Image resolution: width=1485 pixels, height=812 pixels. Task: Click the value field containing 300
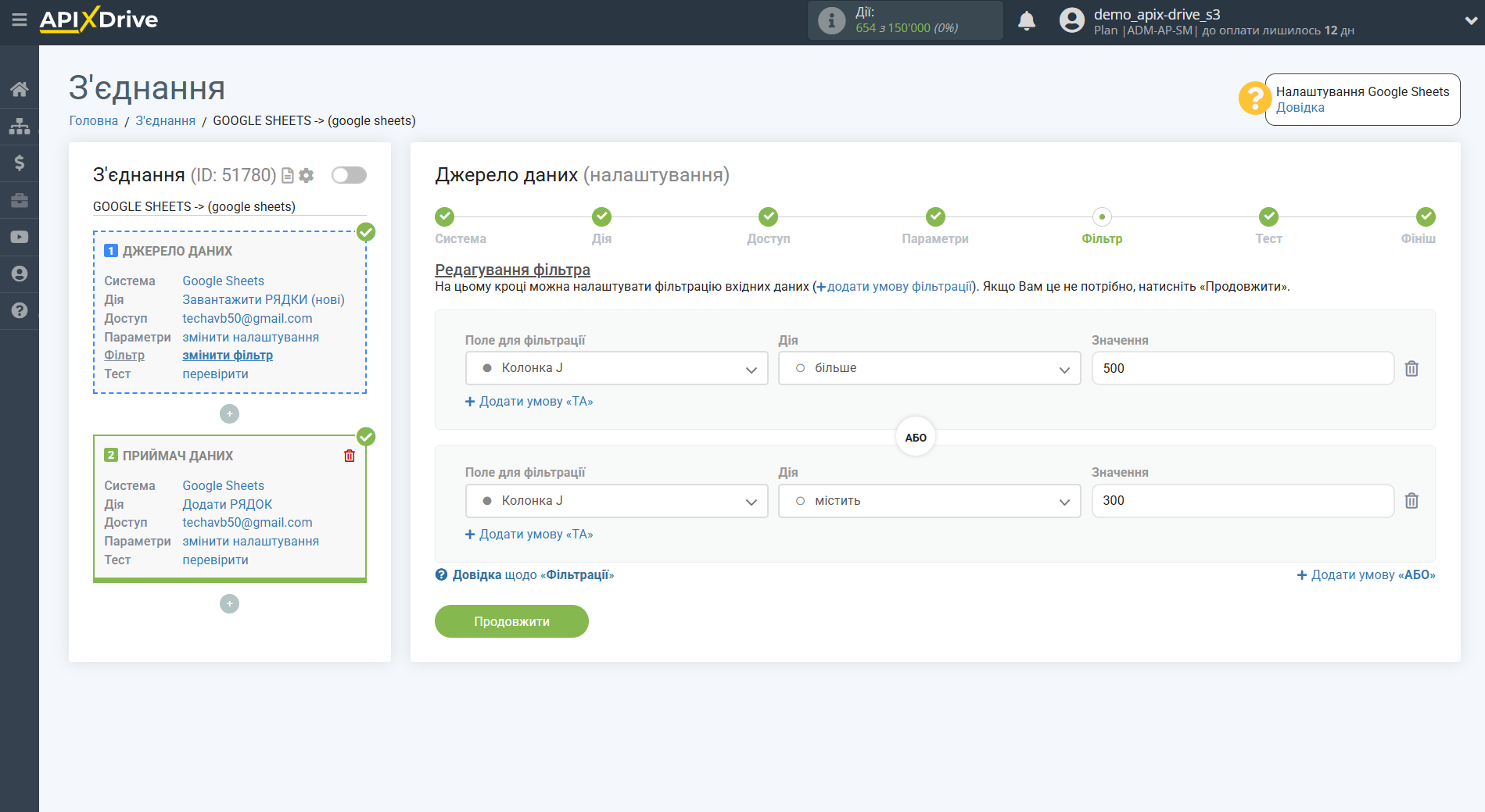pos(1243,501)
